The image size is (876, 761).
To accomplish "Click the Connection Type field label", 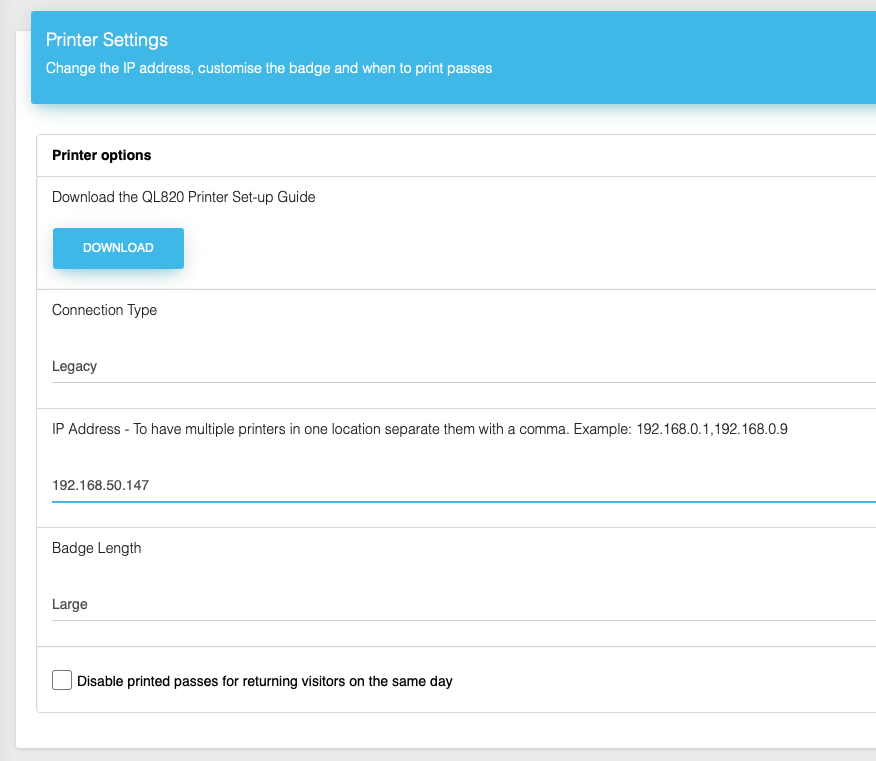I will click(x=104, y=310).
